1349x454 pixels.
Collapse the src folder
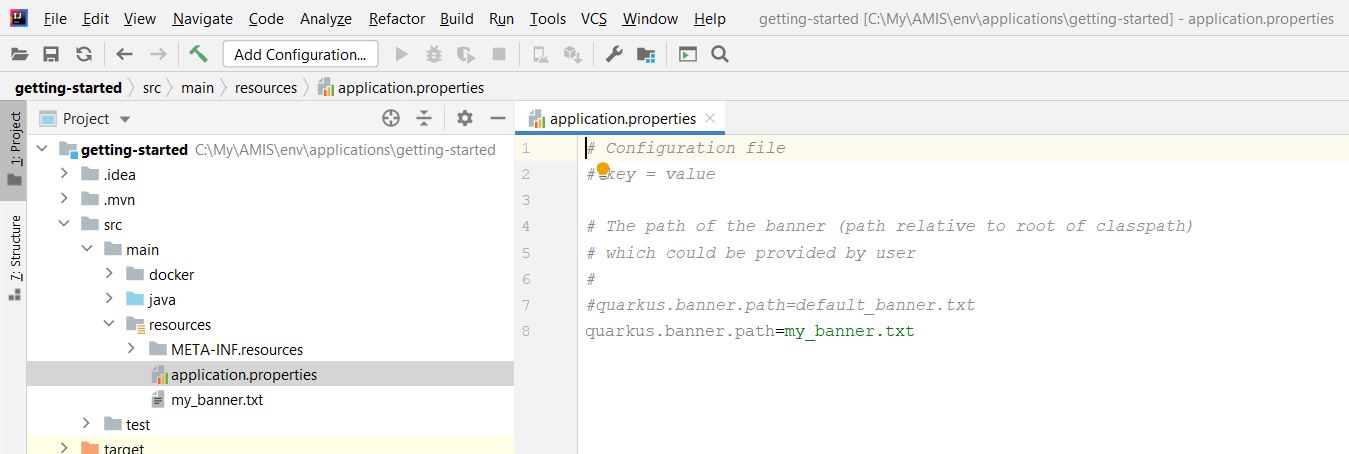[x=64, y=224]
